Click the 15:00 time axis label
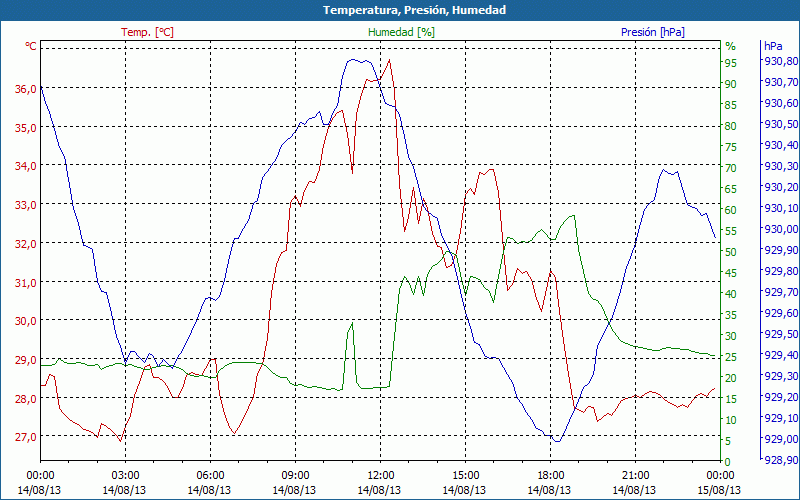 pos(465,476)
